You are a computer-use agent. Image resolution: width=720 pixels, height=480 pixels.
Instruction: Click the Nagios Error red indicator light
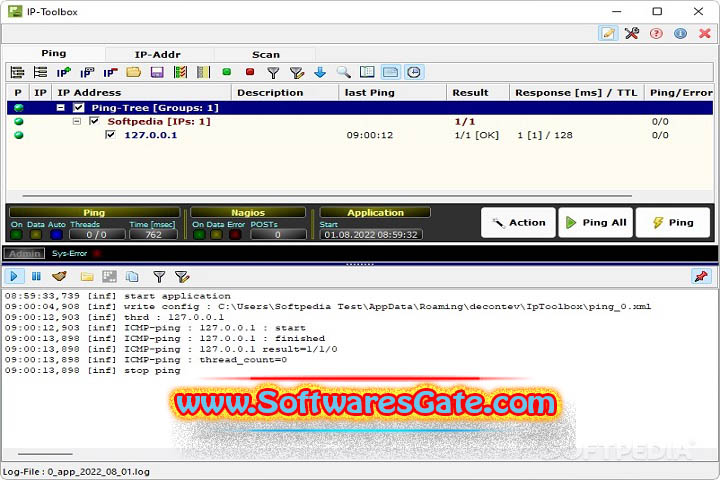click(x=235, y=235)
